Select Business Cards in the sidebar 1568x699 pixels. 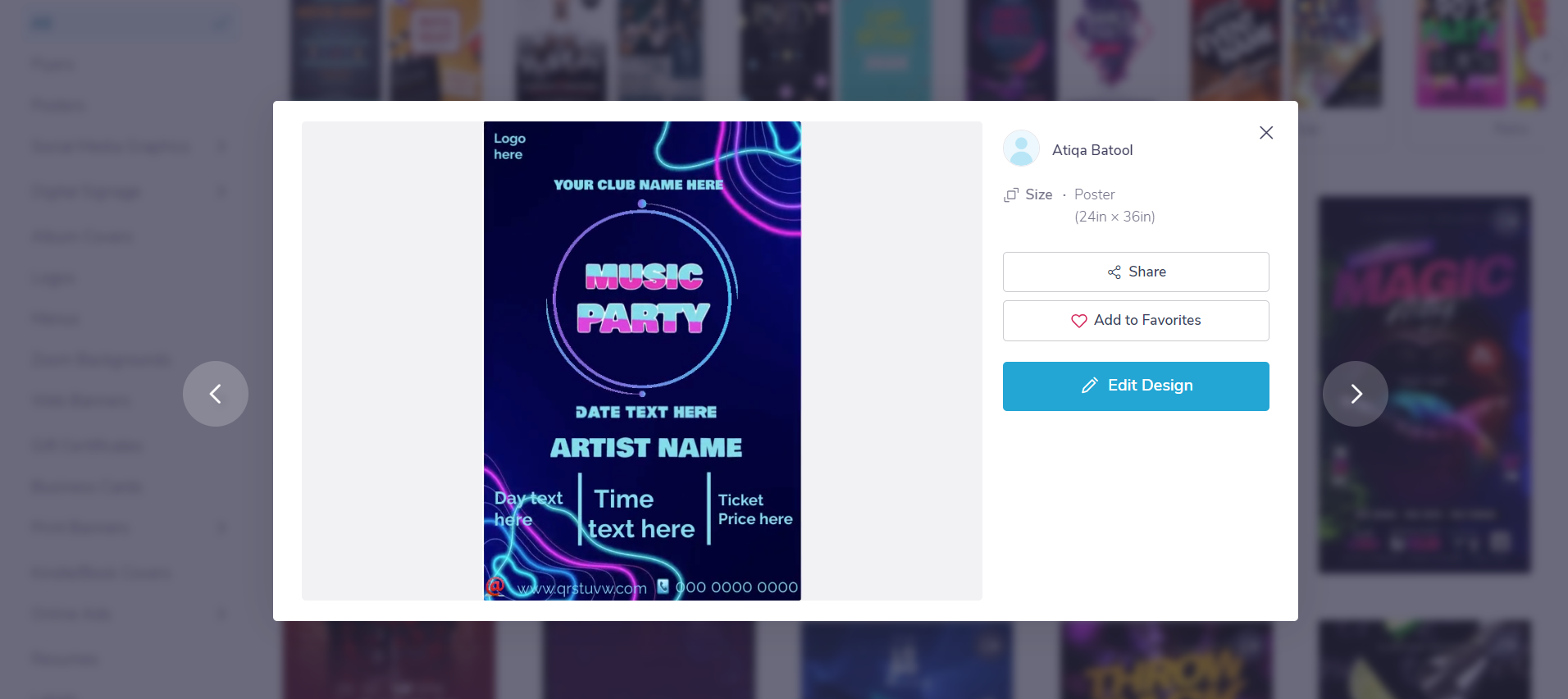(x=87, y=487)
